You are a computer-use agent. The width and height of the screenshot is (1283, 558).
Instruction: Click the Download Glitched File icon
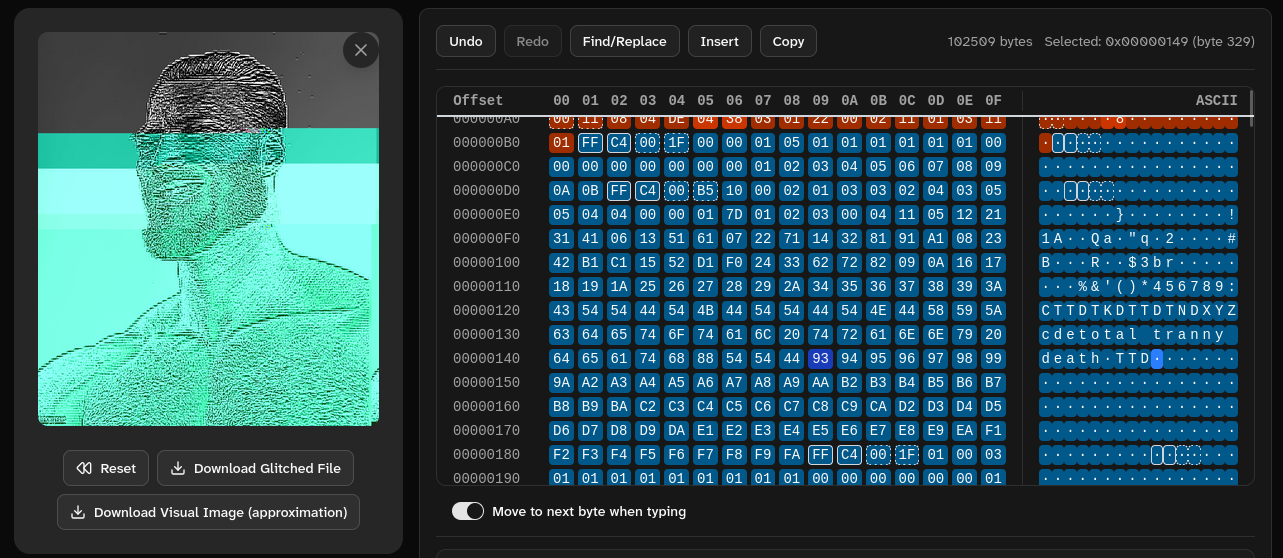pos(178,468)
